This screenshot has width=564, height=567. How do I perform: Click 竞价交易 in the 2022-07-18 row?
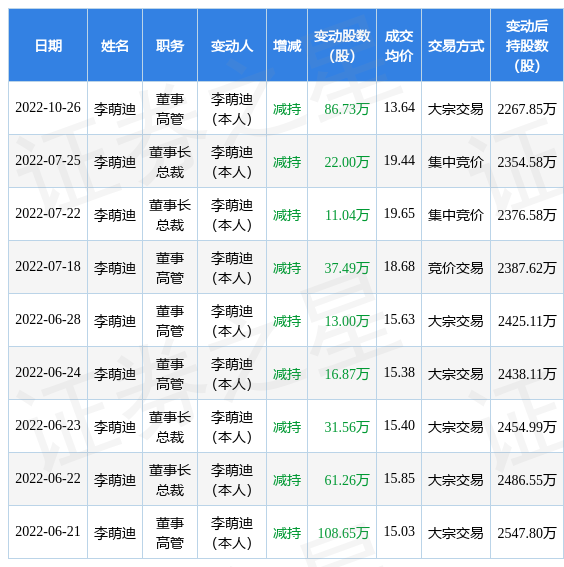tap(456, 268)
